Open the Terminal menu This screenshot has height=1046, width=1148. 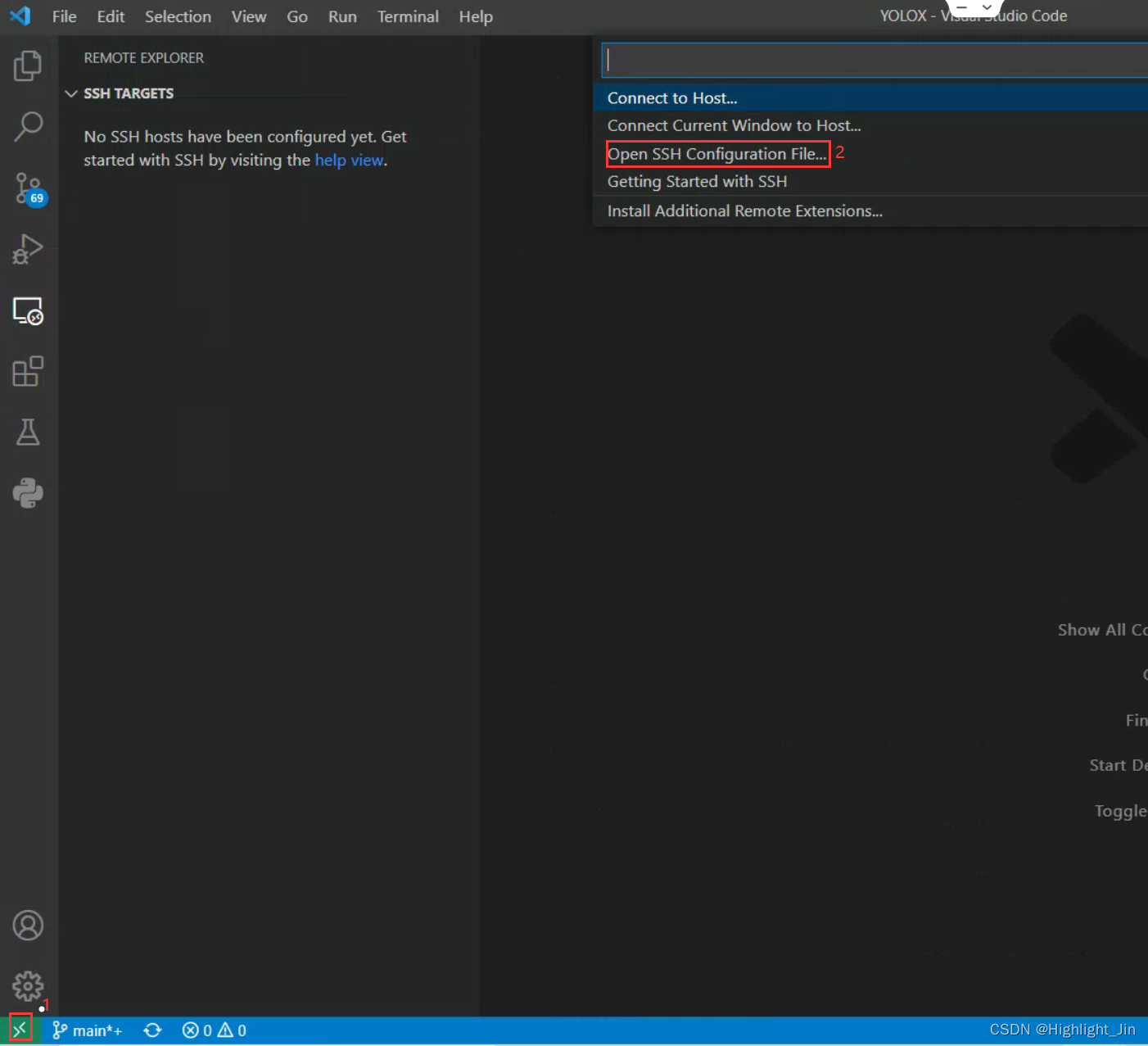[x=408, y=16]
